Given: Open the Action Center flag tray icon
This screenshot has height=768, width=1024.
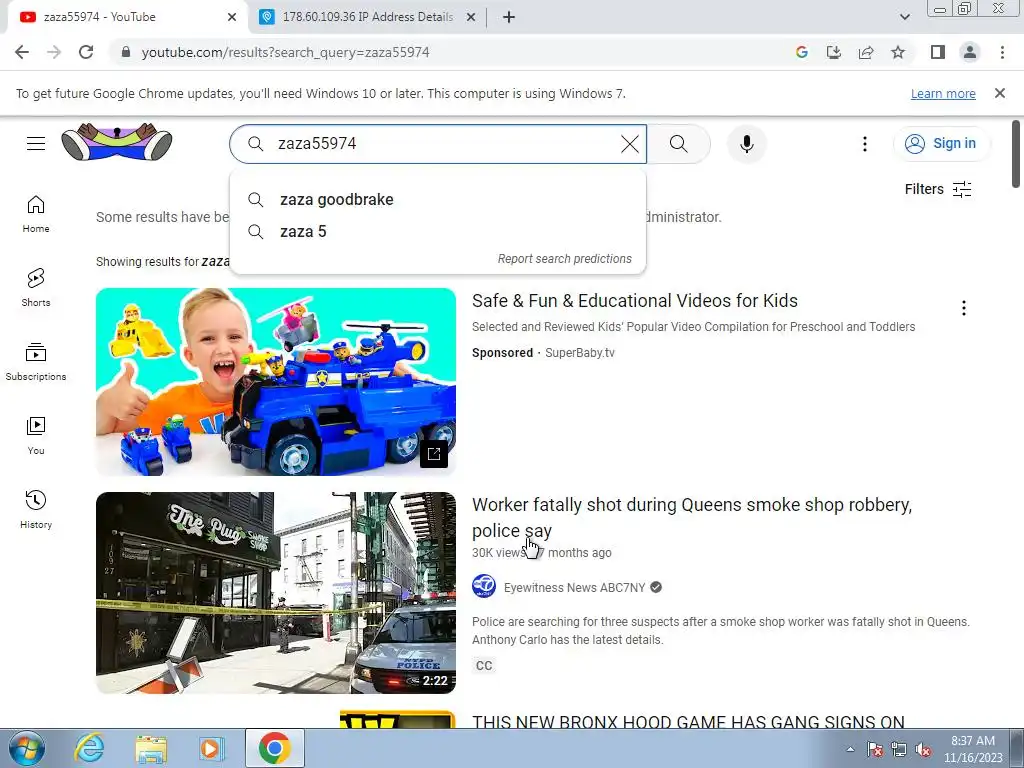Looking at the screenshot, I should coord(874,750).
